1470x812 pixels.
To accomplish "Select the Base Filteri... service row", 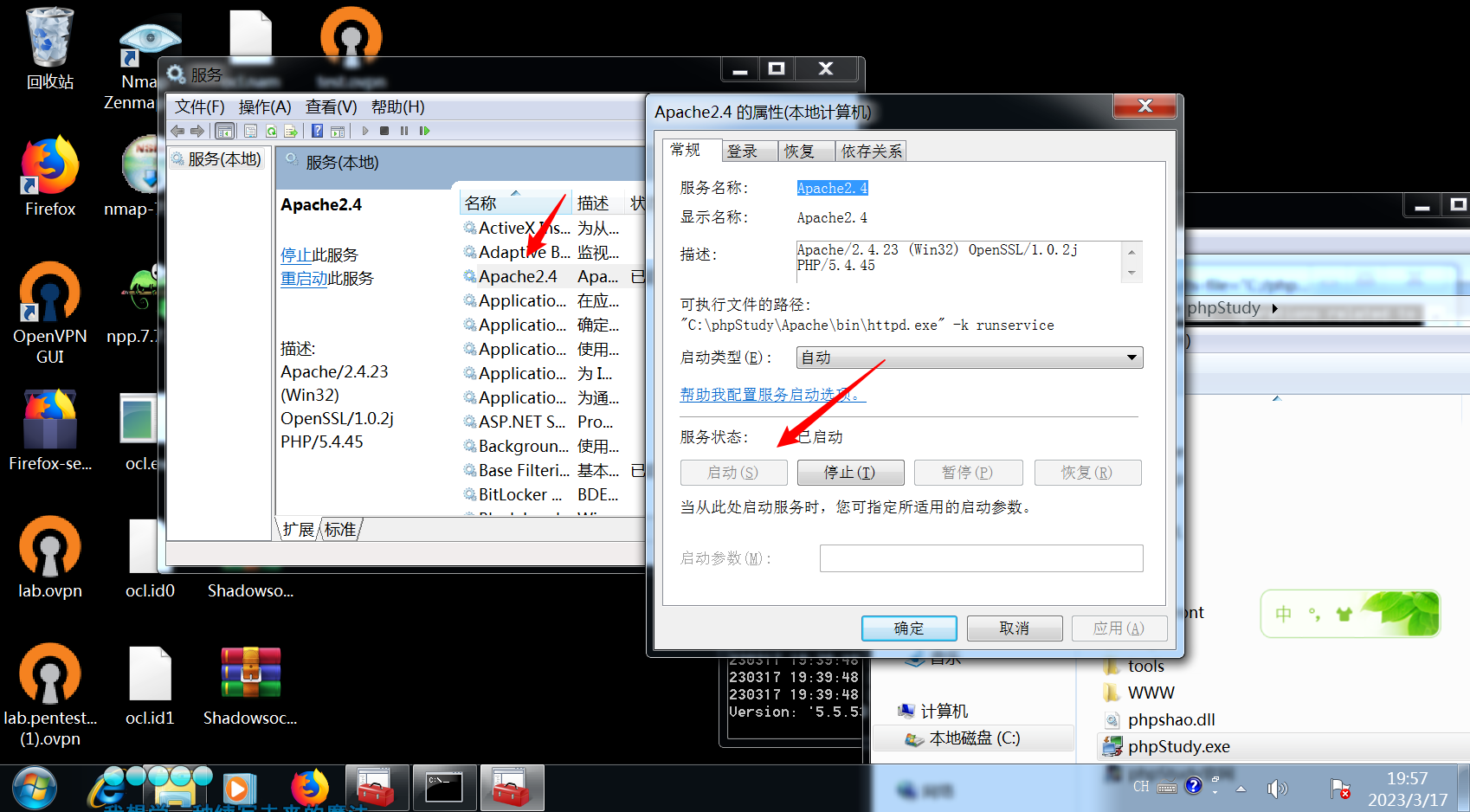I will pyautogui.click(x=554, y=471).
